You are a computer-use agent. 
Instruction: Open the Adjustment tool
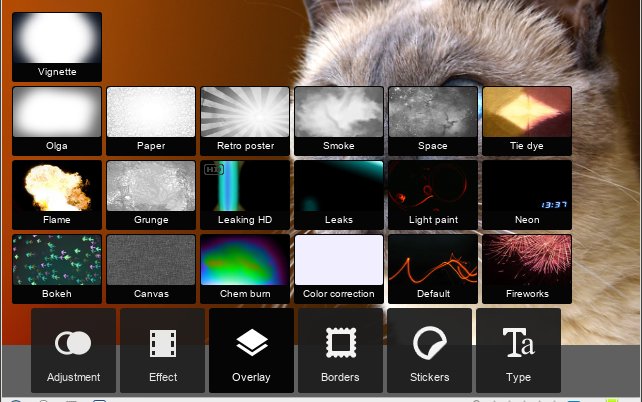(x=73, y=350)
